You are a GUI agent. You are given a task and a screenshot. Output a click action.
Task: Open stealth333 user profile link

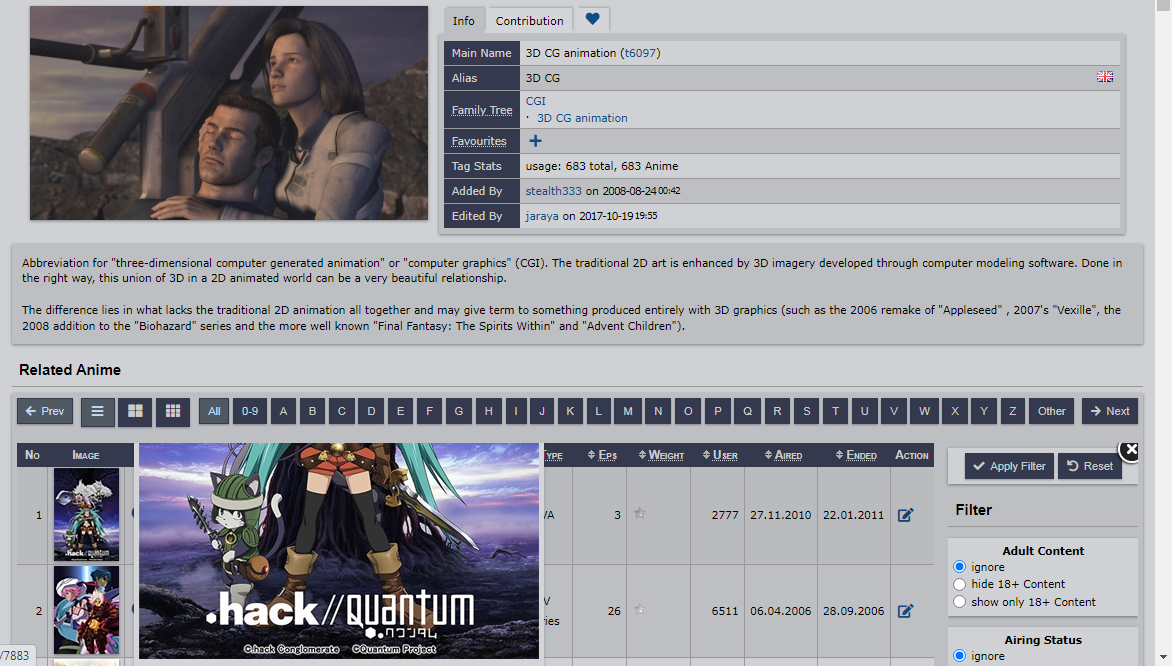pyautogui.click(x=553, y=191)
